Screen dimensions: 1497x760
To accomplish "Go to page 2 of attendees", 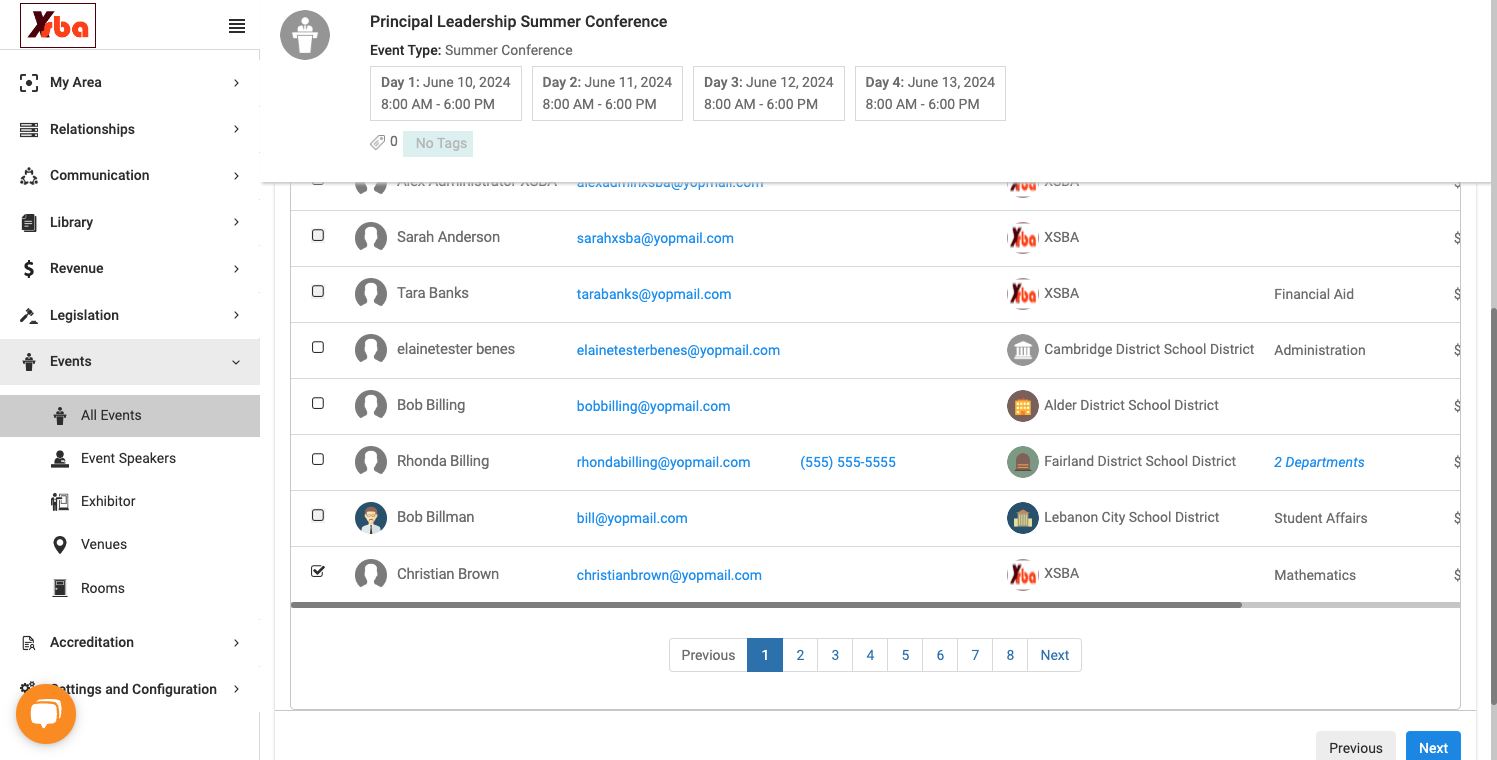I will pos(800,656).
